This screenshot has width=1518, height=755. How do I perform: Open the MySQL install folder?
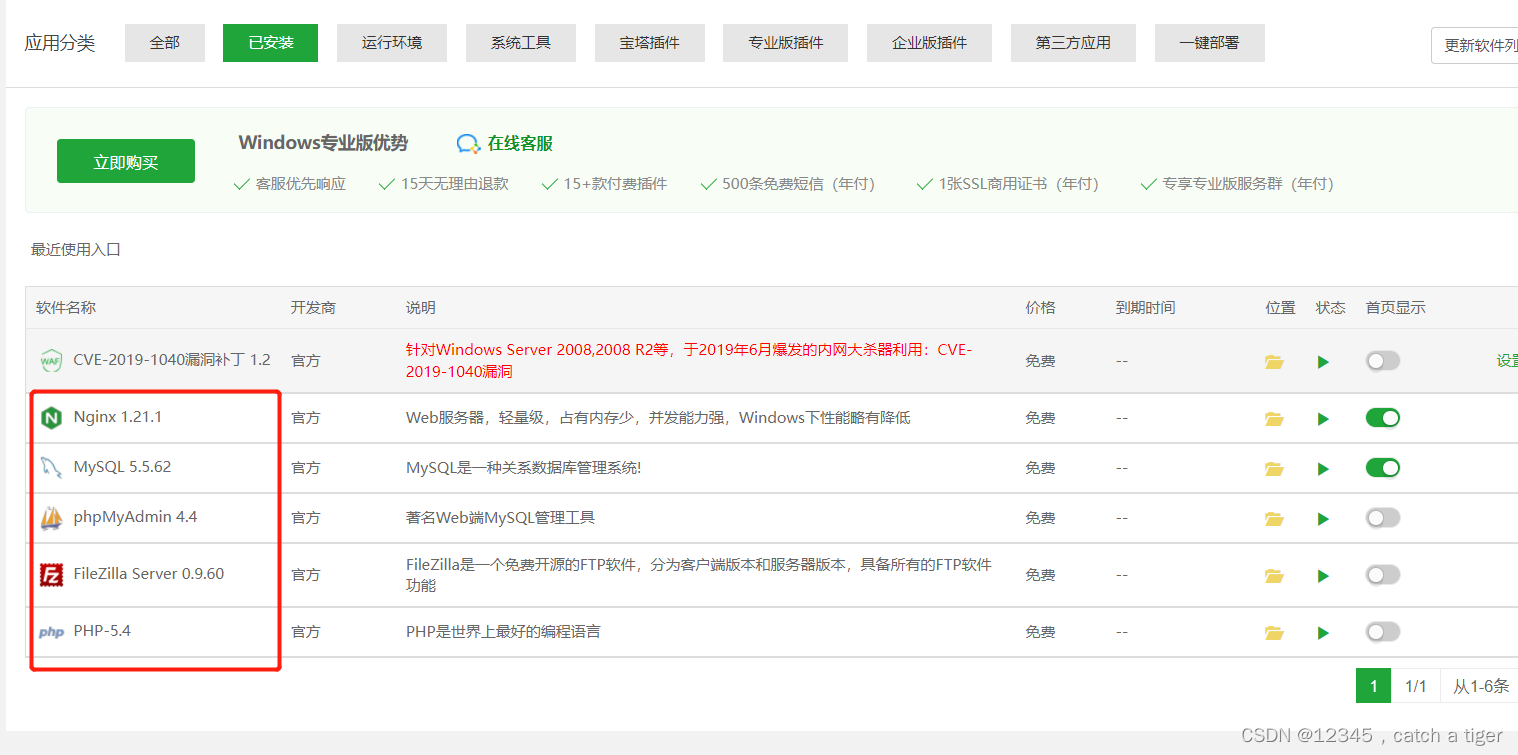[1274, 469]
